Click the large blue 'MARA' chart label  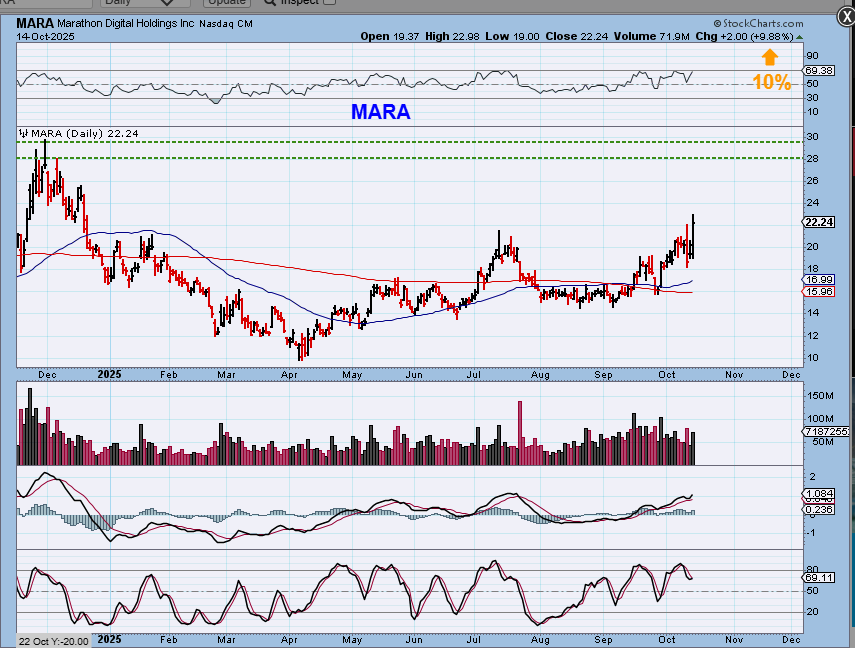[x=381, y=112]
